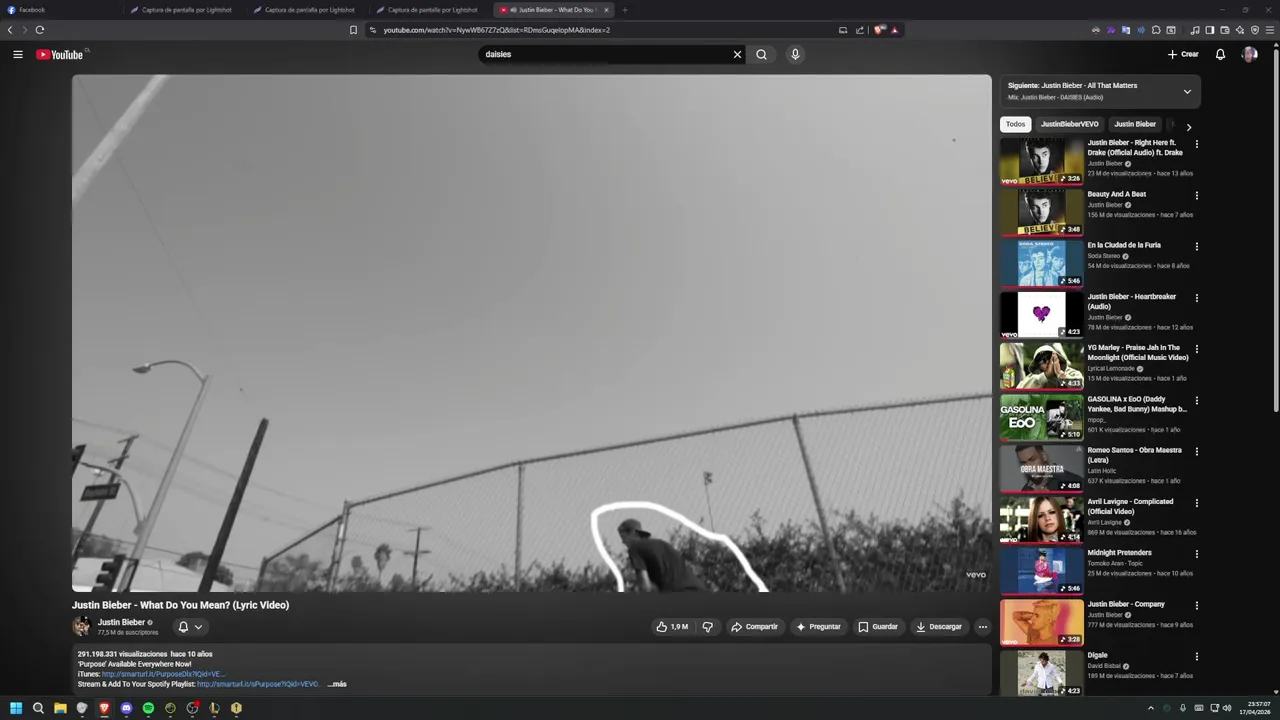This screenshot has height=720, width=1280.
Task: Open File Explorer from the taskbar
Action: click(x=60, y=708)
